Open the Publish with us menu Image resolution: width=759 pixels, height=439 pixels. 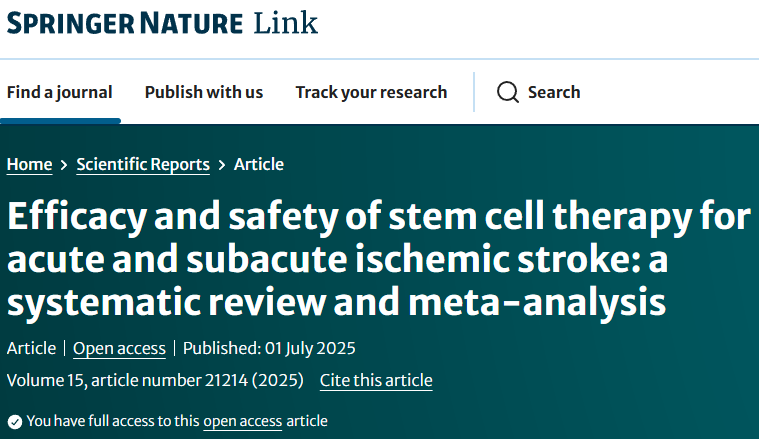[x=204, y=92]
